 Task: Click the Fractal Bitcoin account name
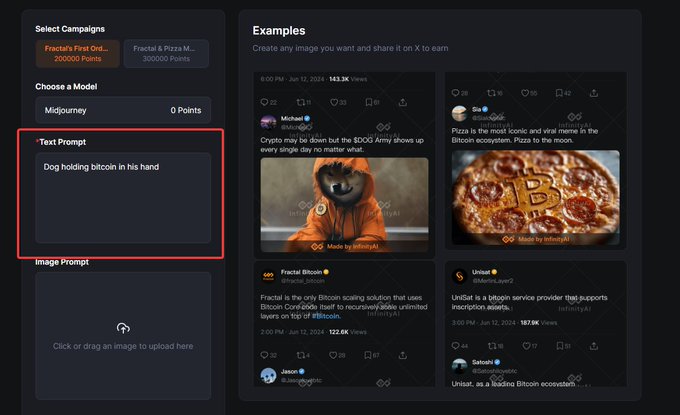pos(301,272)
